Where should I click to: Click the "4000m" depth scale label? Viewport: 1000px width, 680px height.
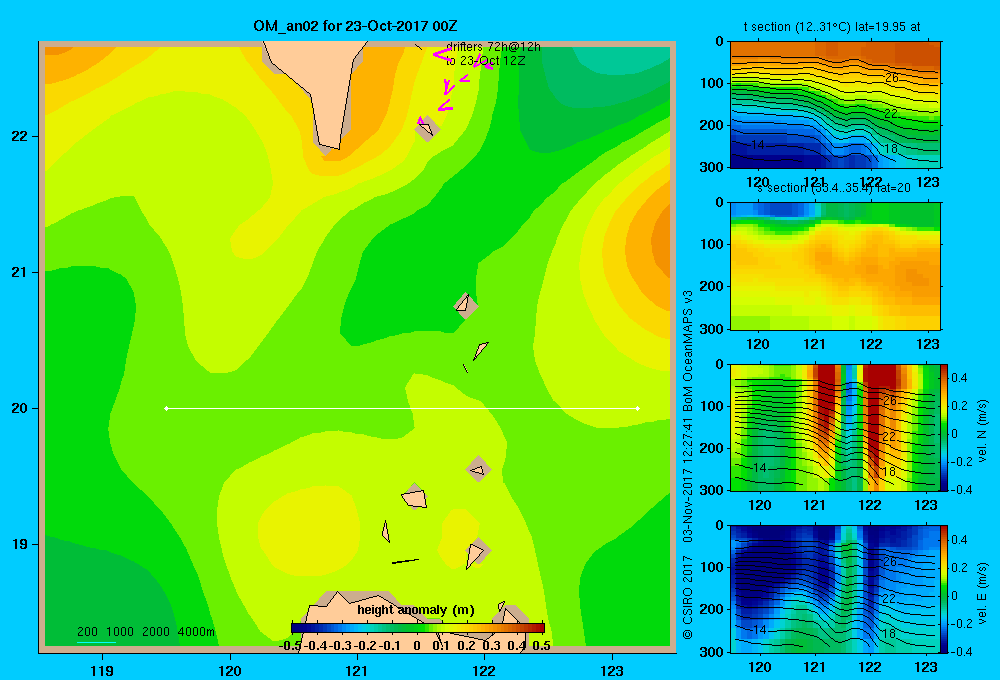coord(196,632)
